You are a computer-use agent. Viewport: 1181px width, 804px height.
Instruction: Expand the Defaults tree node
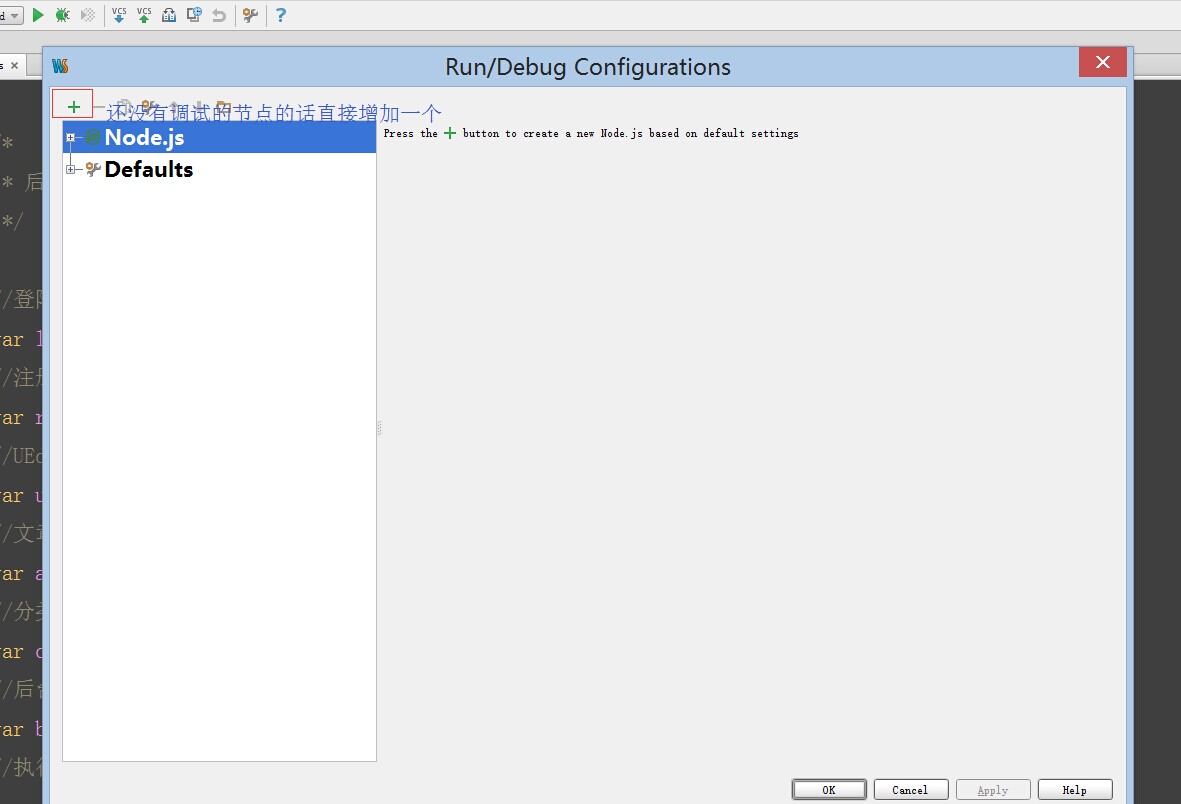pos(70,169)
